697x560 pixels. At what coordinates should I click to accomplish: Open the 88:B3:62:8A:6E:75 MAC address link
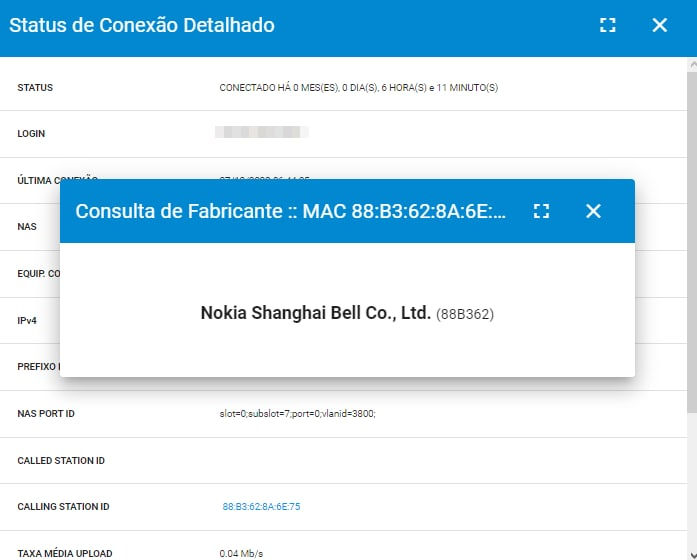[x=261, y=507]
